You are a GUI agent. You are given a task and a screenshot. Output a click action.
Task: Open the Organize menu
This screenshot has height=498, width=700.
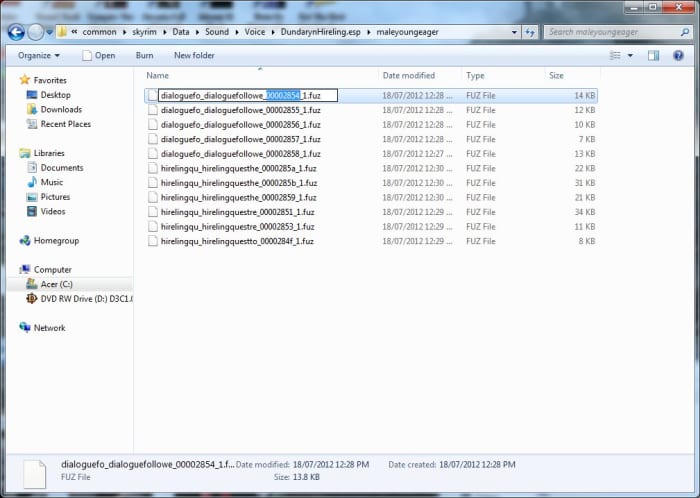tap(39, 56)
